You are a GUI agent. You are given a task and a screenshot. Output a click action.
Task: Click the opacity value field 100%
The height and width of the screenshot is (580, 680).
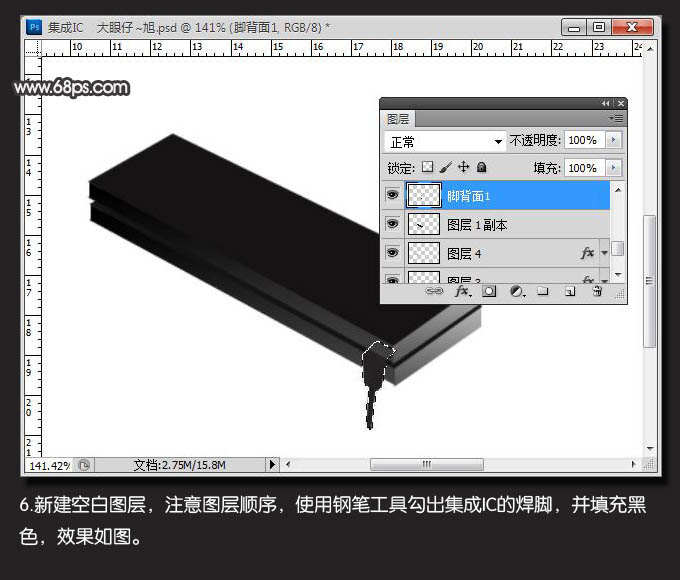click(585, 140)
